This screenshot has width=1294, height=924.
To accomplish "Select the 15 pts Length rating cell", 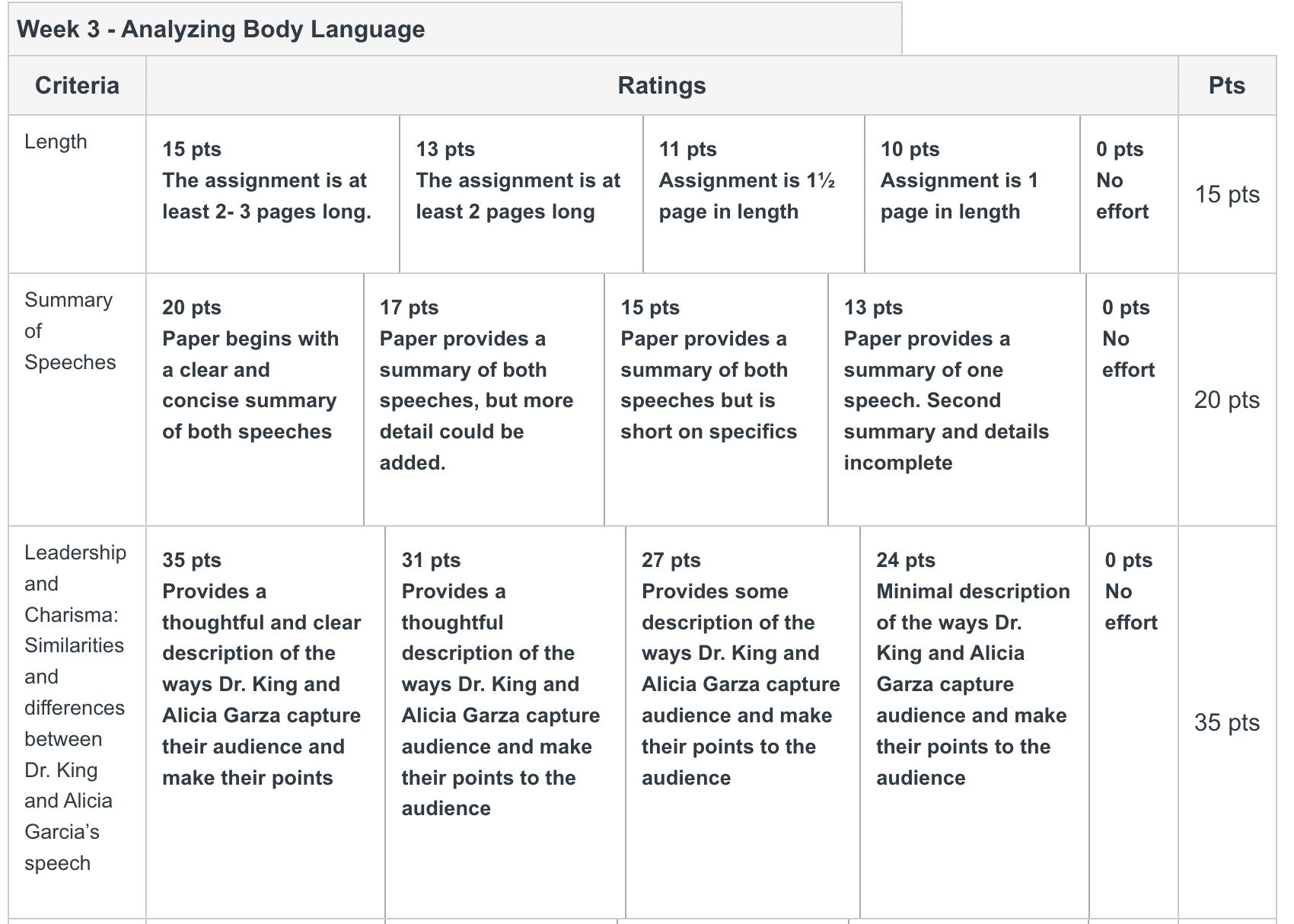I will click(273, 194).
